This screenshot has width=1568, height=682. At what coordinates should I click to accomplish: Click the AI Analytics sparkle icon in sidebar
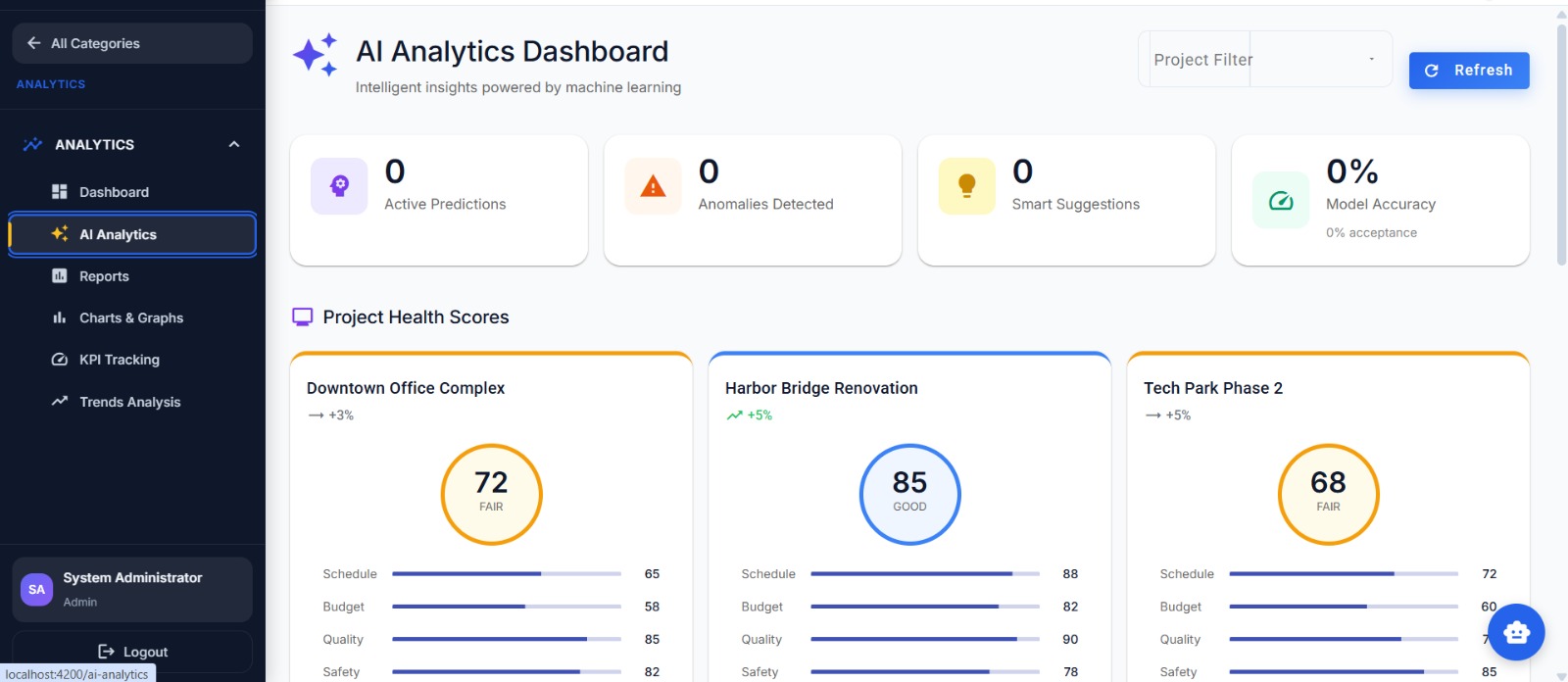(60, 234)
